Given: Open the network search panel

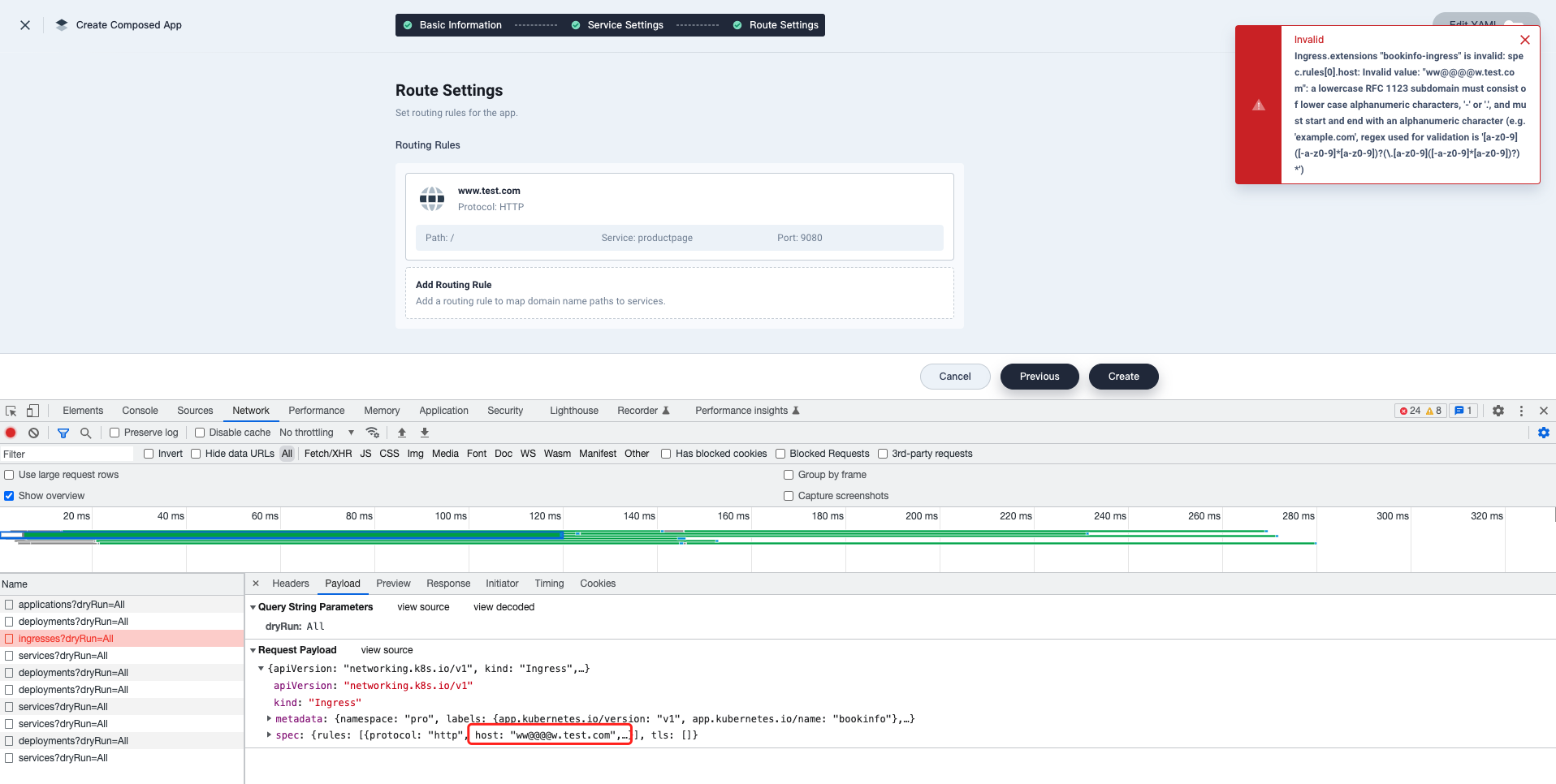Looking at the screenshot, I should pos(85,433).
